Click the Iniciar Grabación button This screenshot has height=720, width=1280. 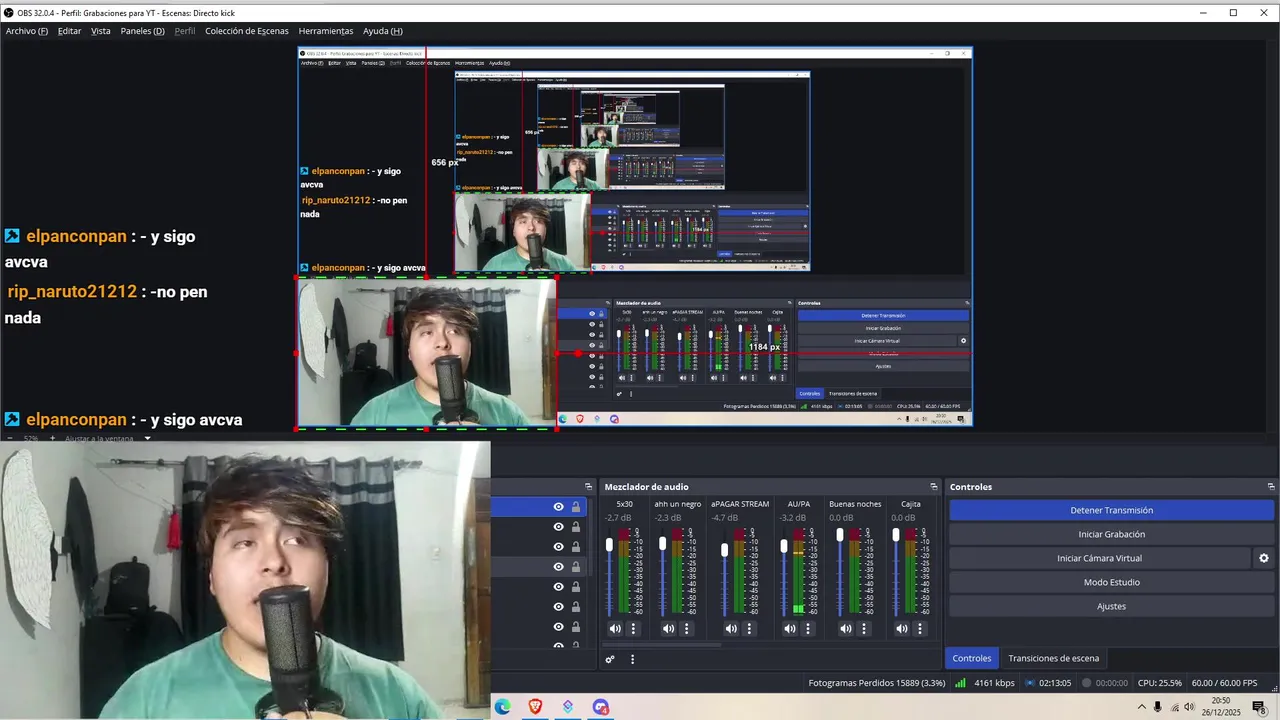(x=1111, y=534)
